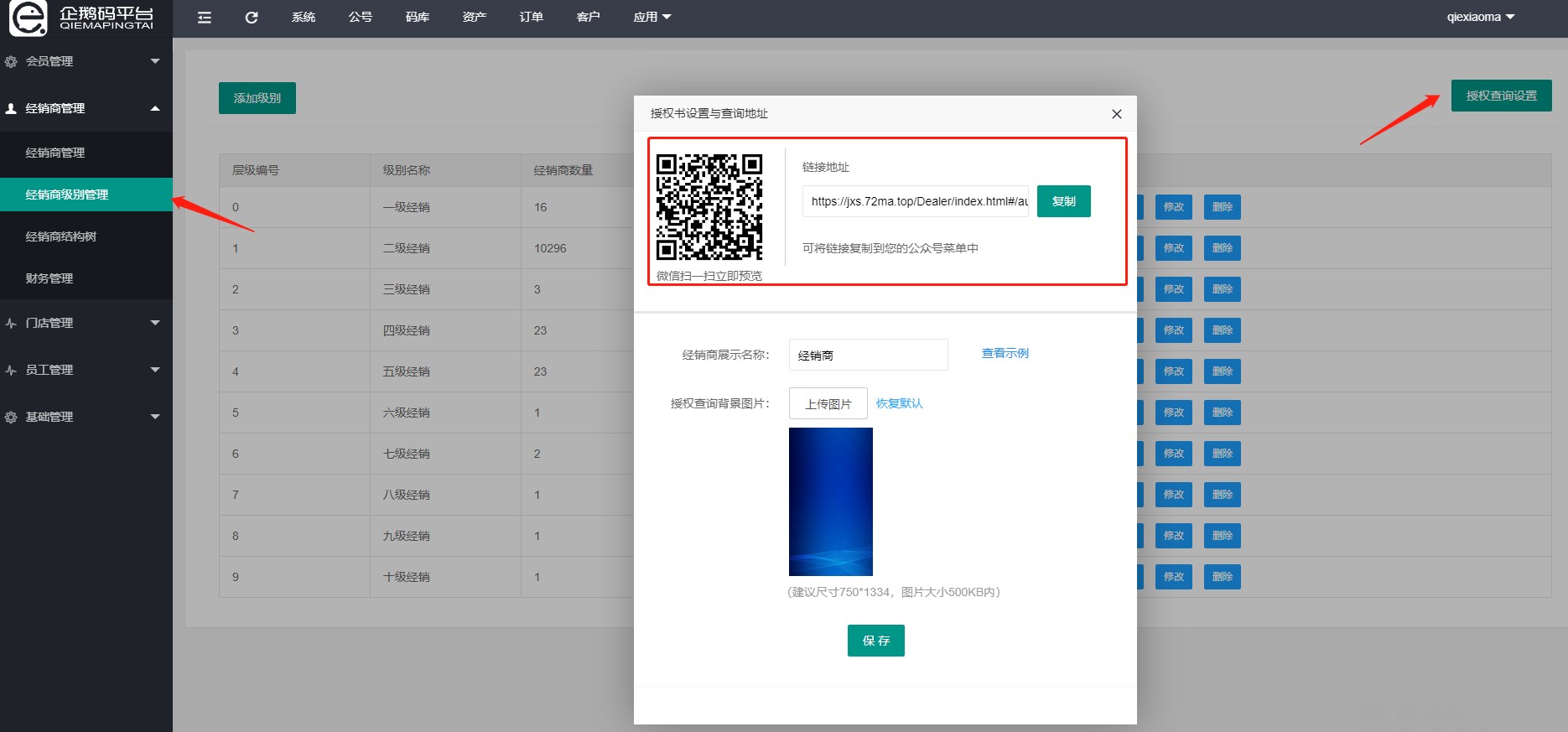Open the 客户 top menu

[589, 18]
